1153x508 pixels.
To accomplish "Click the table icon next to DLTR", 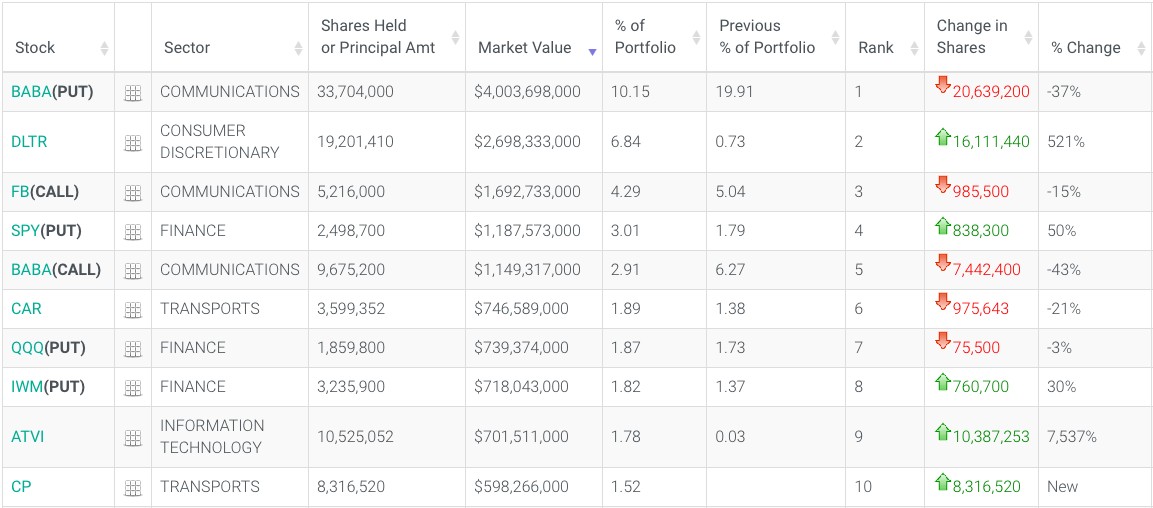I will click(133, 143).
